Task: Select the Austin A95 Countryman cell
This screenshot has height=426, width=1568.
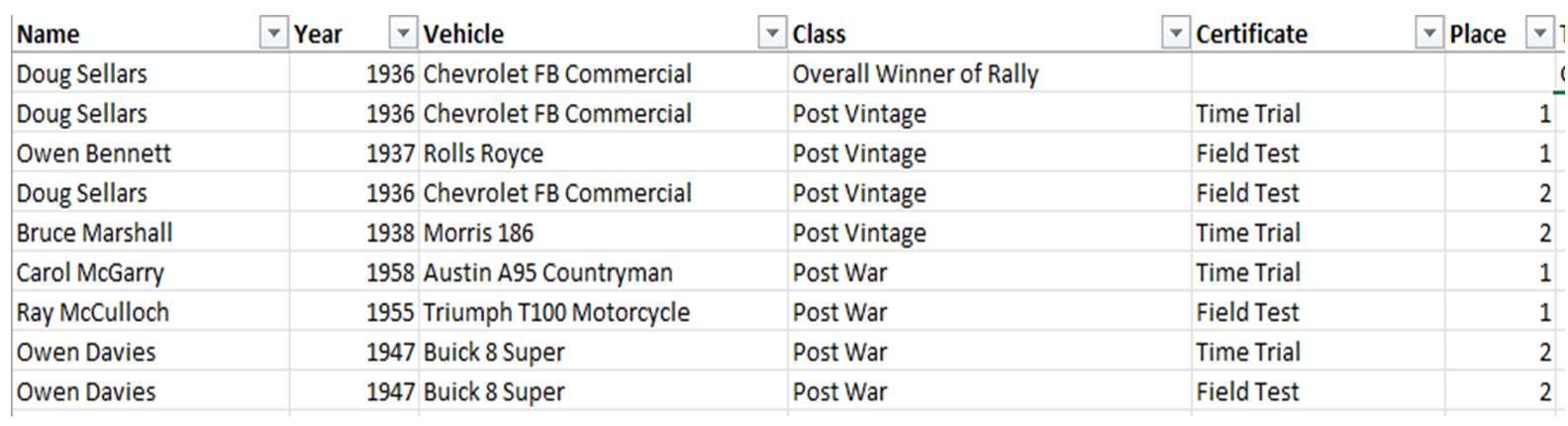Action: [x=548, y=272]
